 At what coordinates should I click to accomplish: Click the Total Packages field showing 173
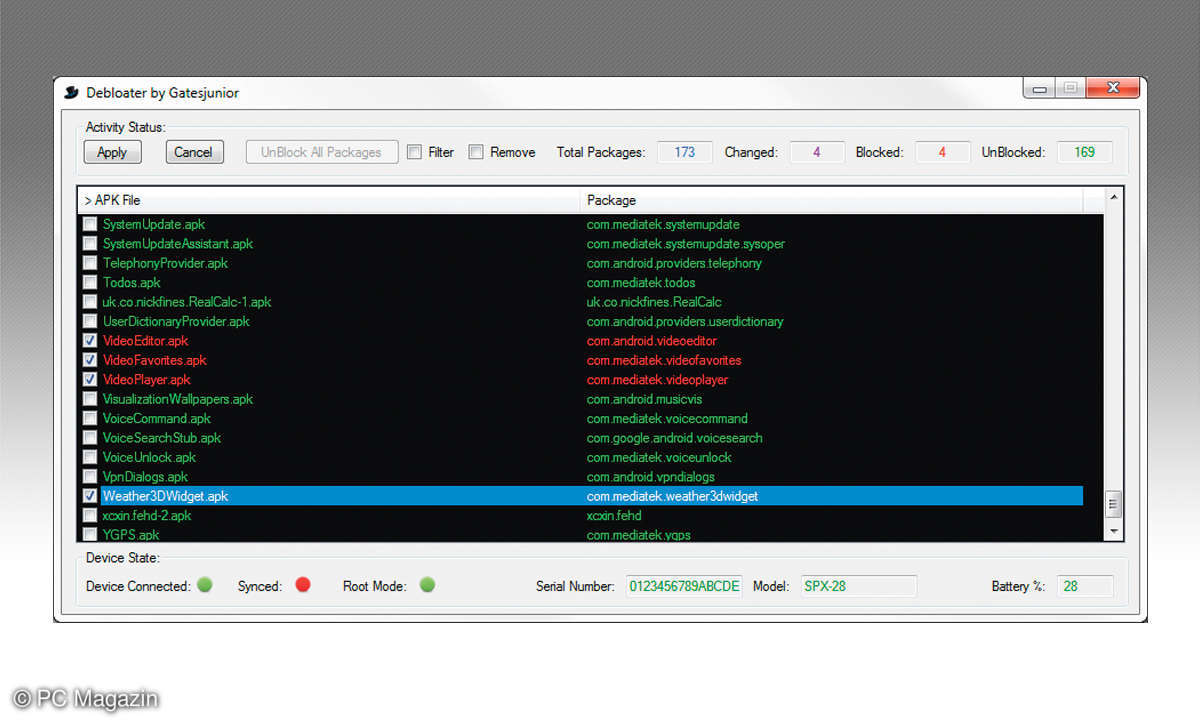[685, 152]
